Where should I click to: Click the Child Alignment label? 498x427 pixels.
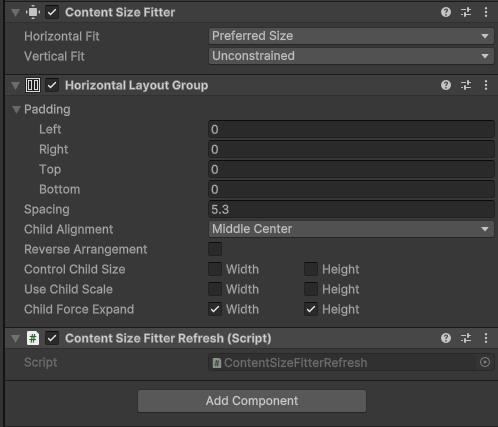(69, 229)
